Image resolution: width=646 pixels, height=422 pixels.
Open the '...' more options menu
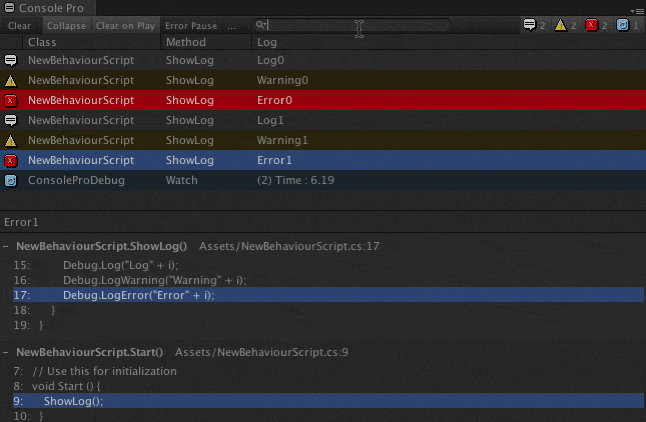tap(232, 26)
